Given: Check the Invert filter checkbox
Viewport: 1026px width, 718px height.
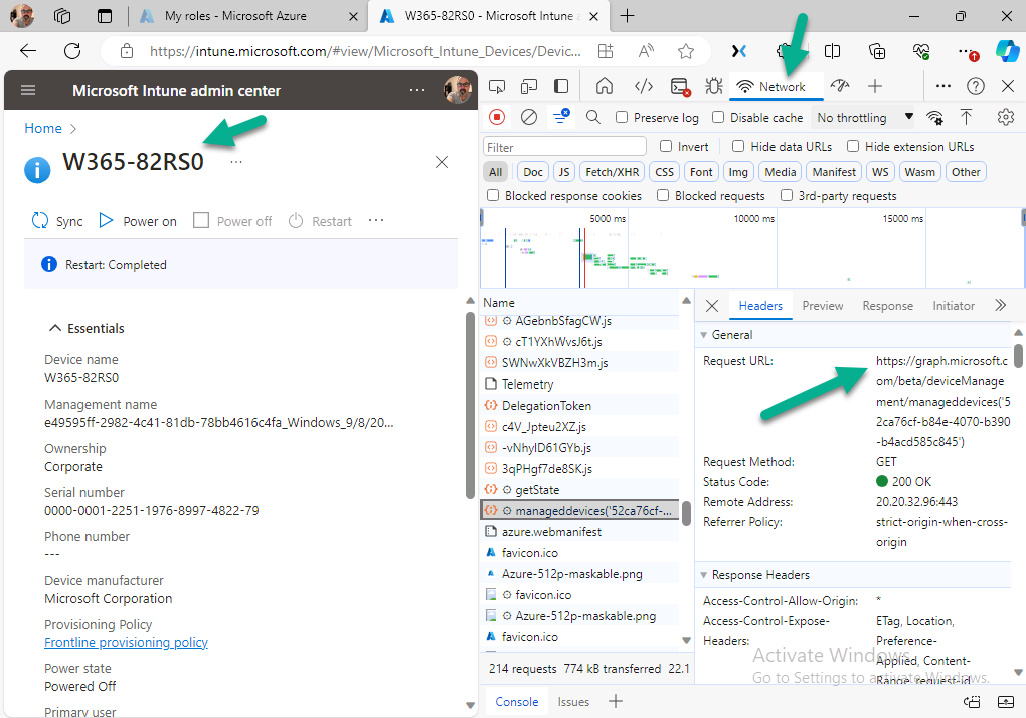Looking at the screenshot, I should pos(666,146).
